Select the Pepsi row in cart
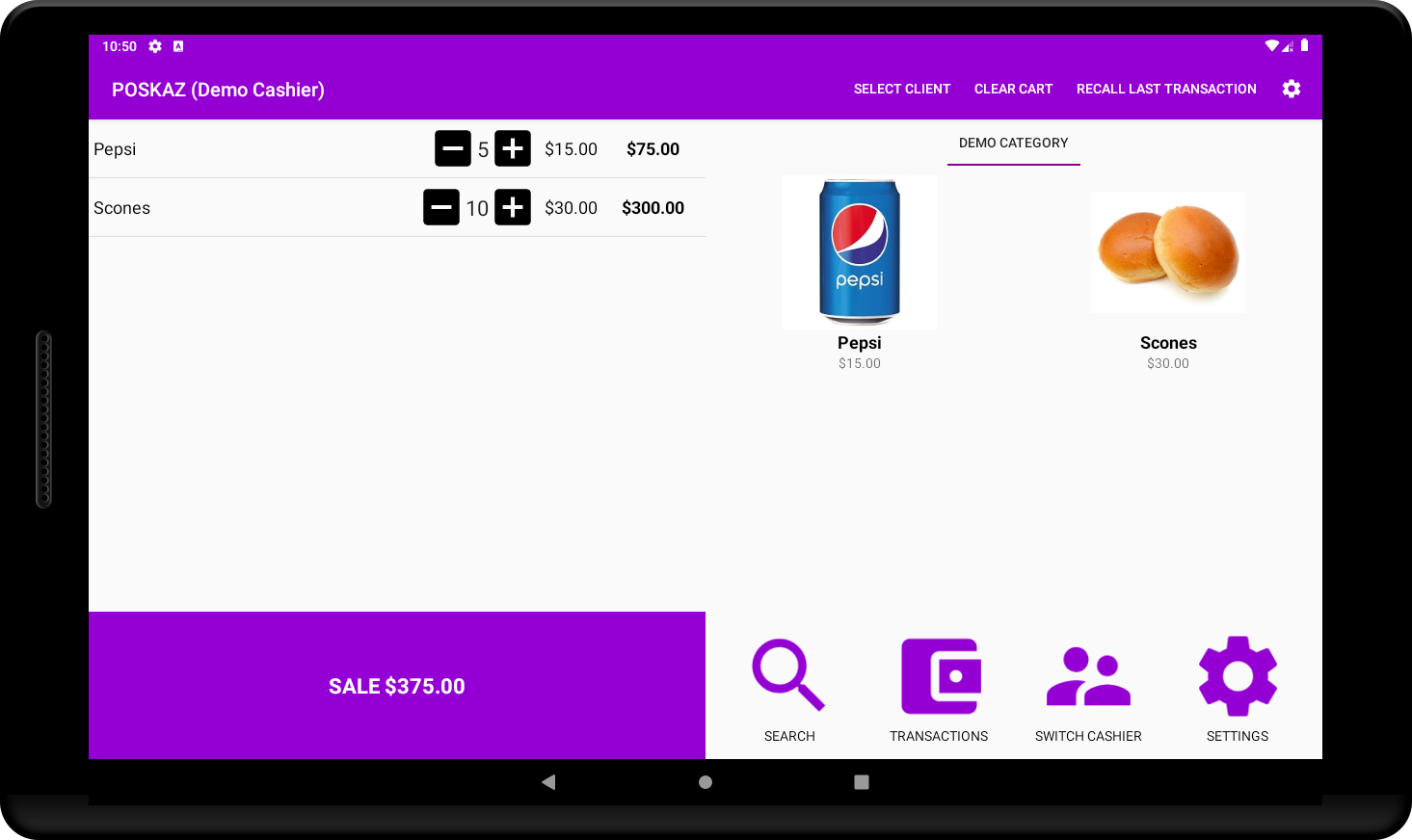1412x840 pixels. tap(397, 148)
